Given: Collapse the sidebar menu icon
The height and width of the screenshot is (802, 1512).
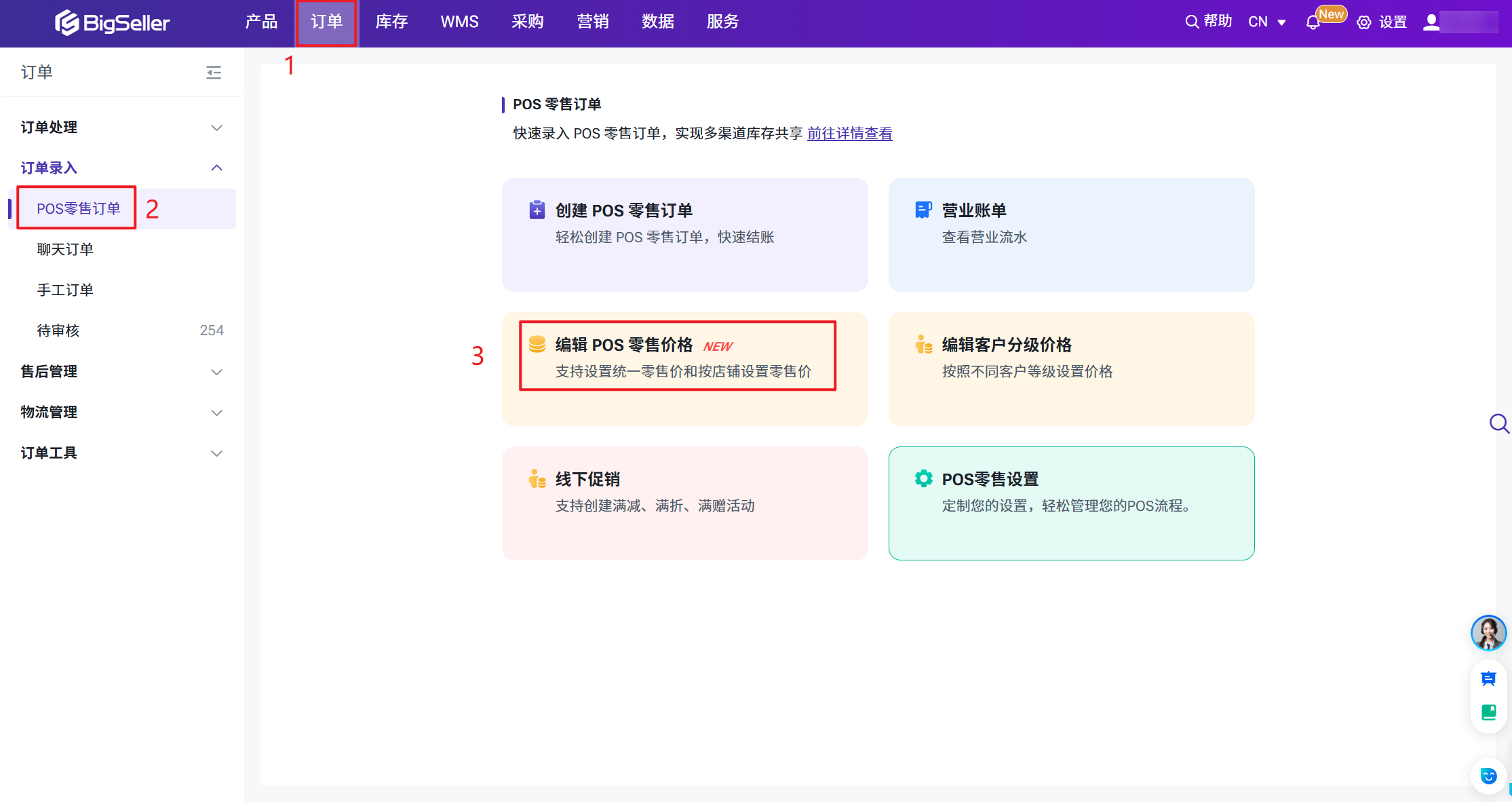Looking at the screenshot, I should (x=214, y=72).
